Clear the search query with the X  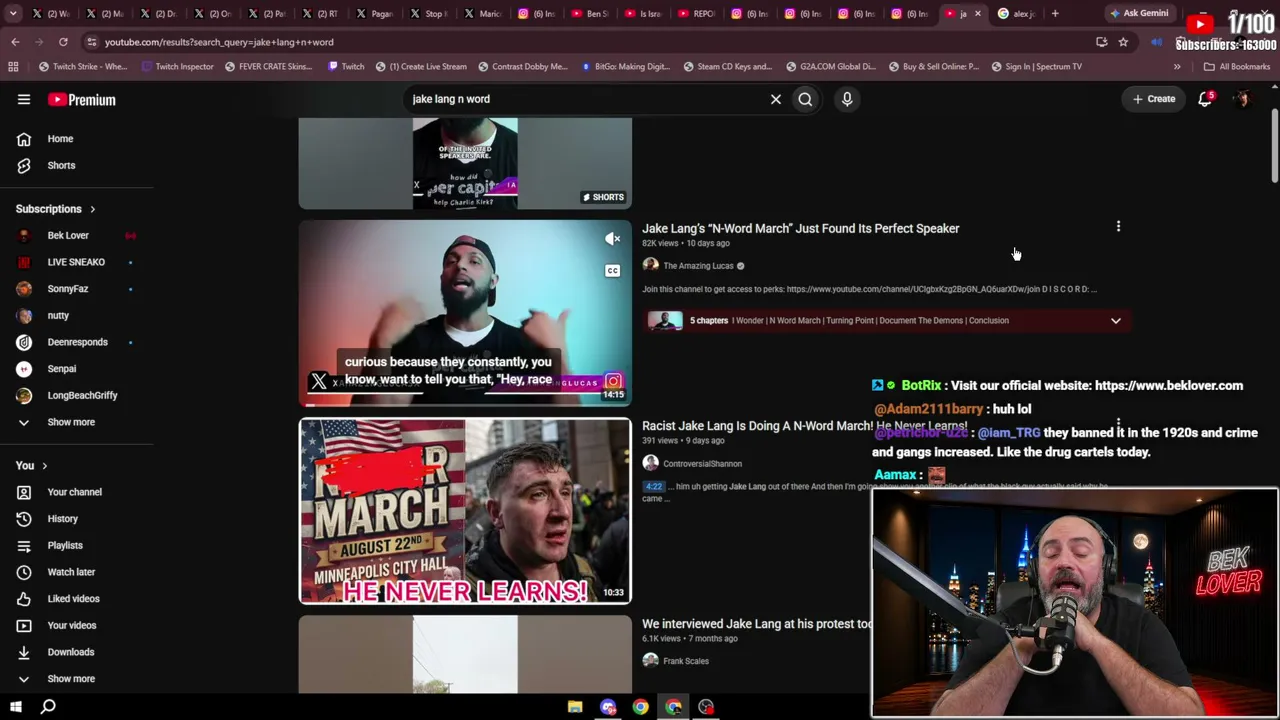tap(776, 99)
